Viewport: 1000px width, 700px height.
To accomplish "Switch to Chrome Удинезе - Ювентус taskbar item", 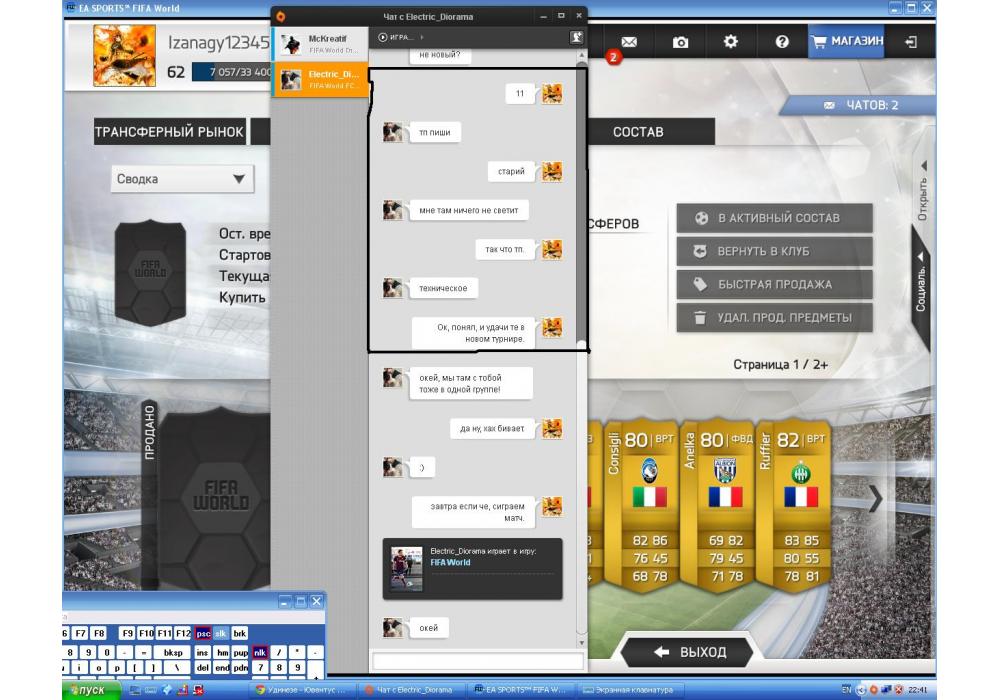I will (x=302, y=690).
